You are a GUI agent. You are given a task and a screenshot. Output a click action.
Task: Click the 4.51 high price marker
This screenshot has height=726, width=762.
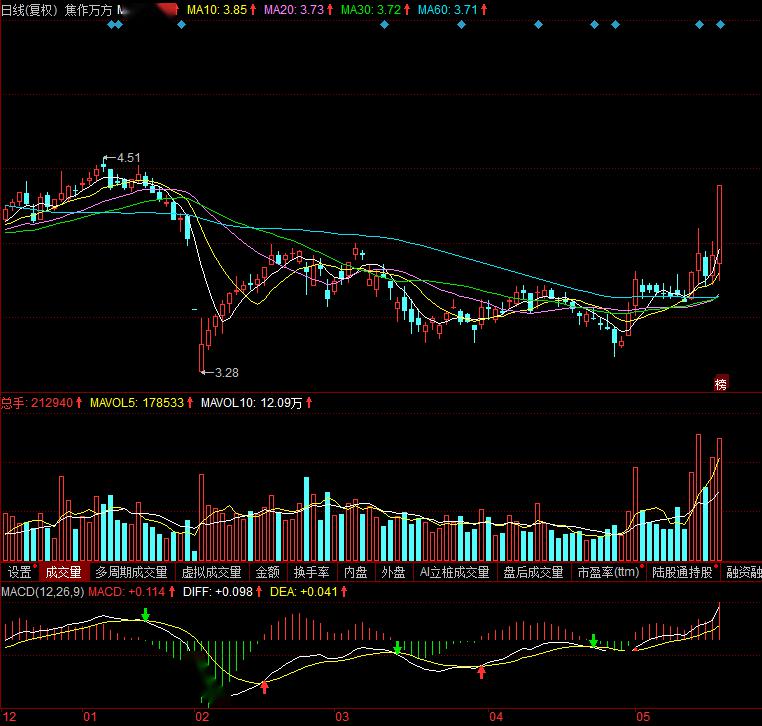pos(128,157)
